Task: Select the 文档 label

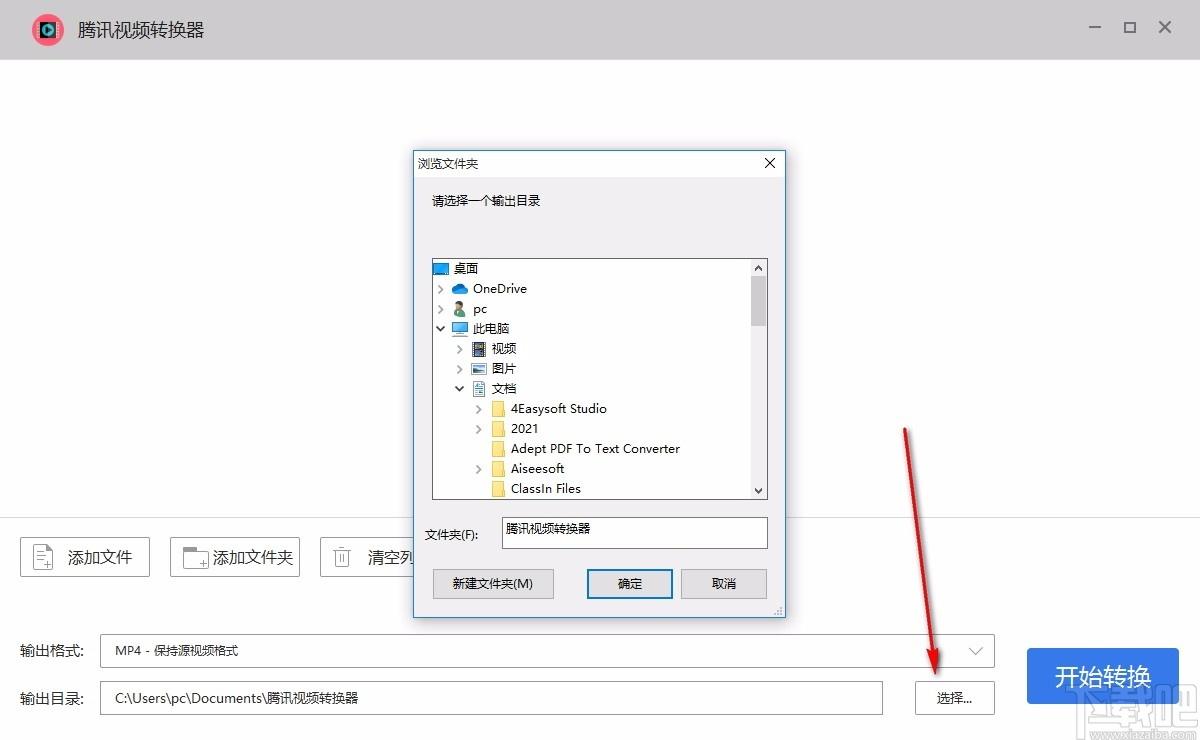Action: (504, 389)
